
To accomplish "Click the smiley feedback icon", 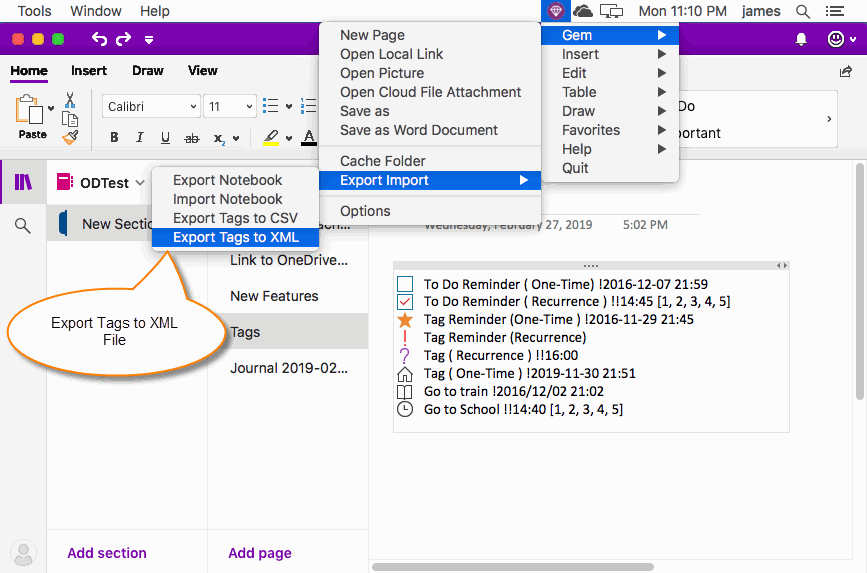I will point(835,39).
